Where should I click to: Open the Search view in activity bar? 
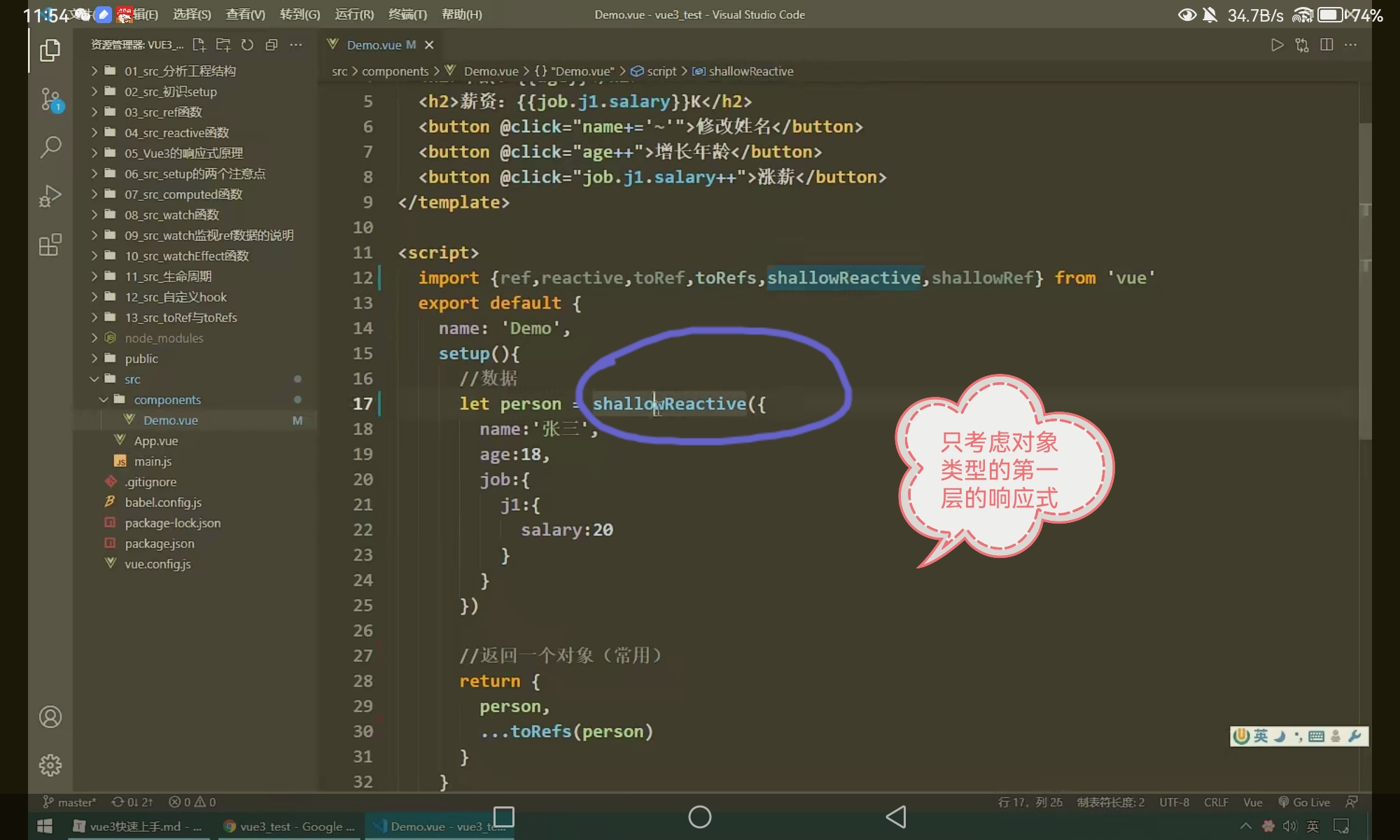50,147
